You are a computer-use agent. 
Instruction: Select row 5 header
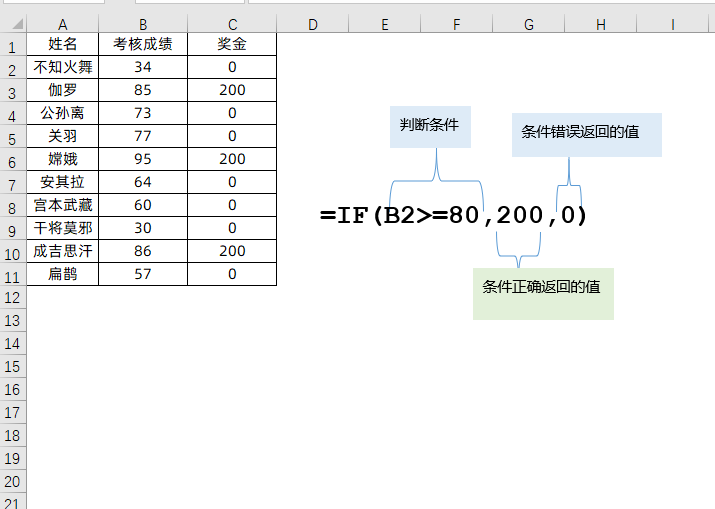click(x=13, y=136)
